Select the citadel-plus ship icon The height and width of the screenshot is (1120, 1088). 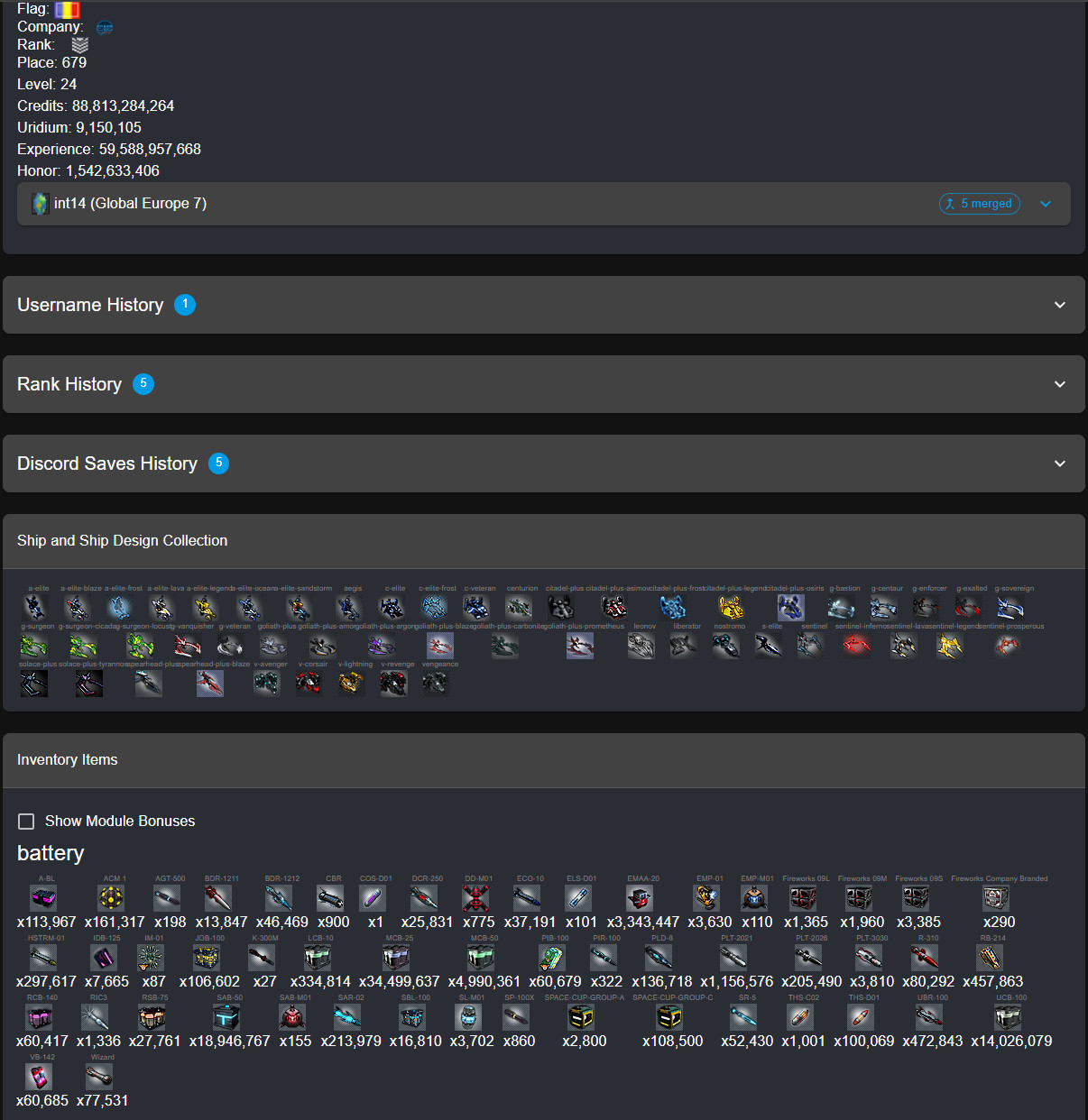pos(561,607)
